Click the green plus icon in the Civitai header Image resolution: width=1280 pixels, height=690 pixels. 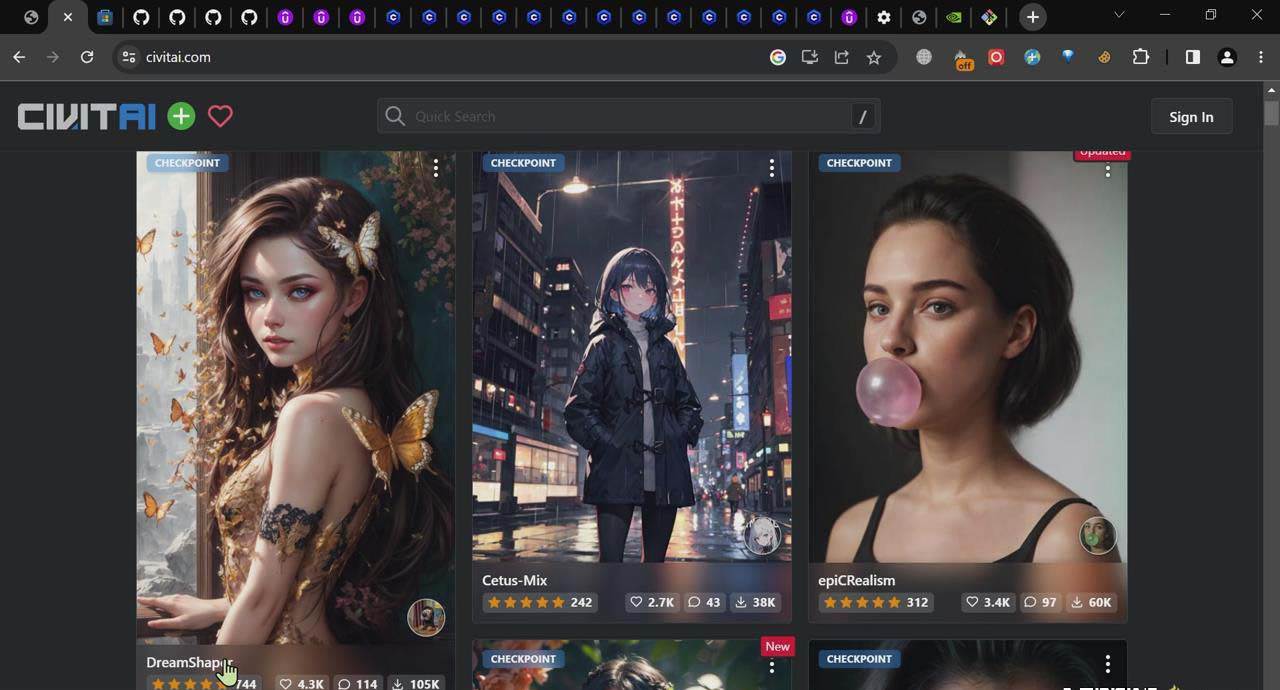[181, 116]
